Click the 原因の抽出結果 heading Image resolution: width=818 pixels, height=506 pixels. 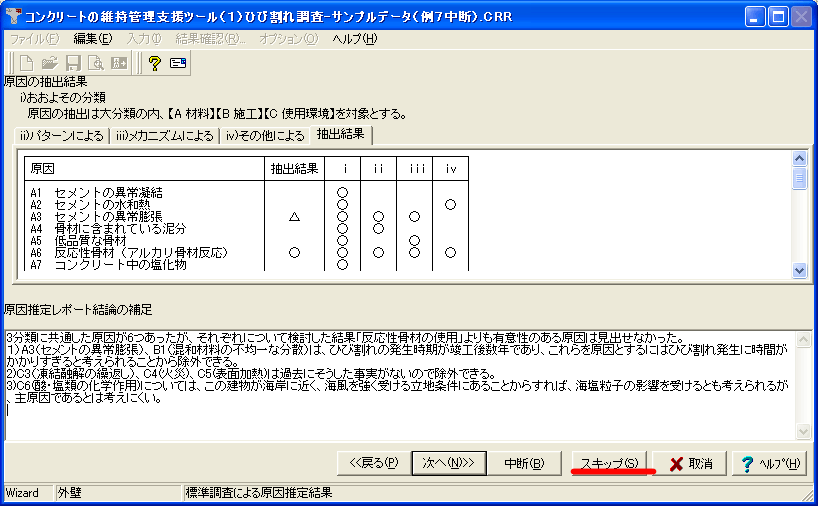45,82
